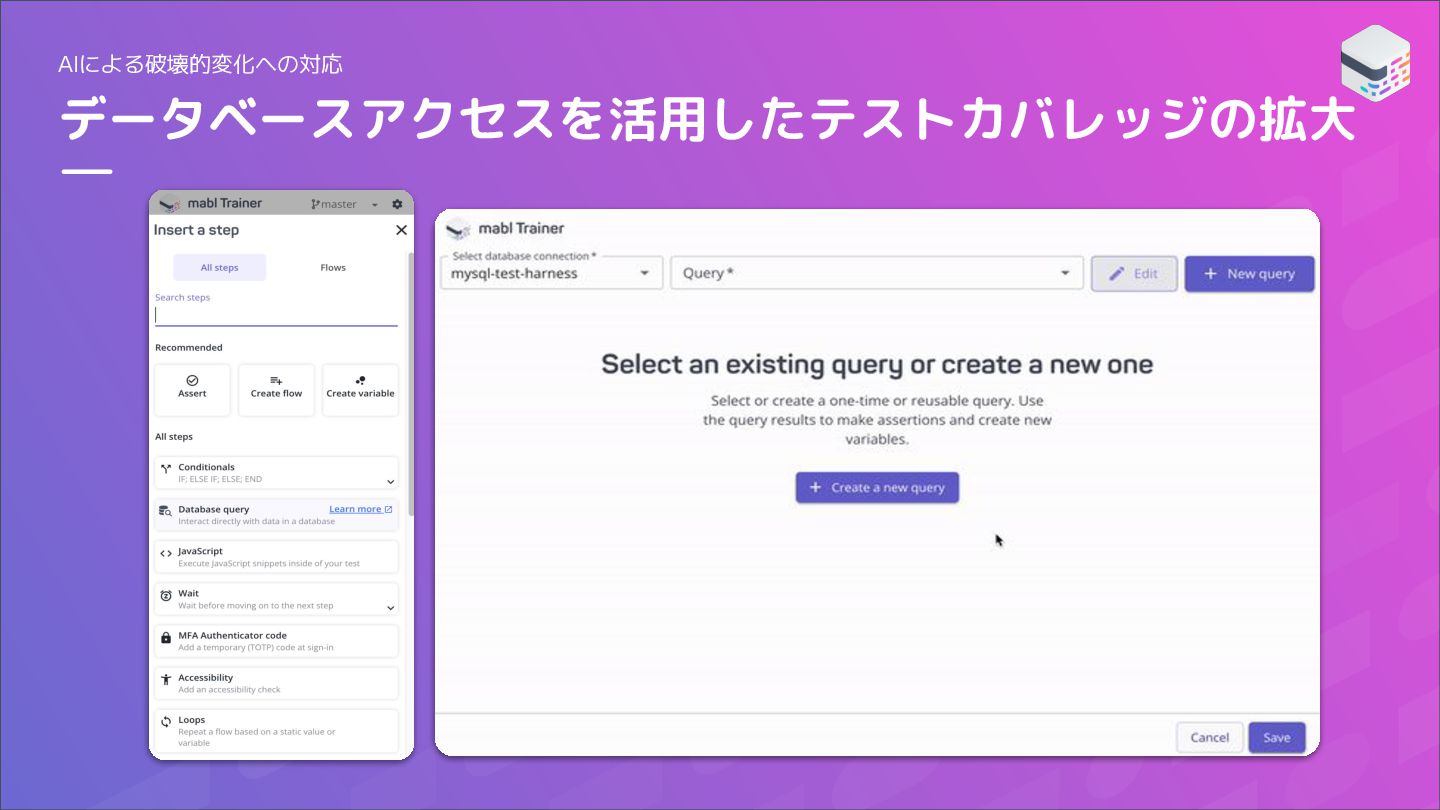Image resolution: width=1440 pixels, height=810 pixels.
Task: Open the master branch dropdown
Action: 344,204
